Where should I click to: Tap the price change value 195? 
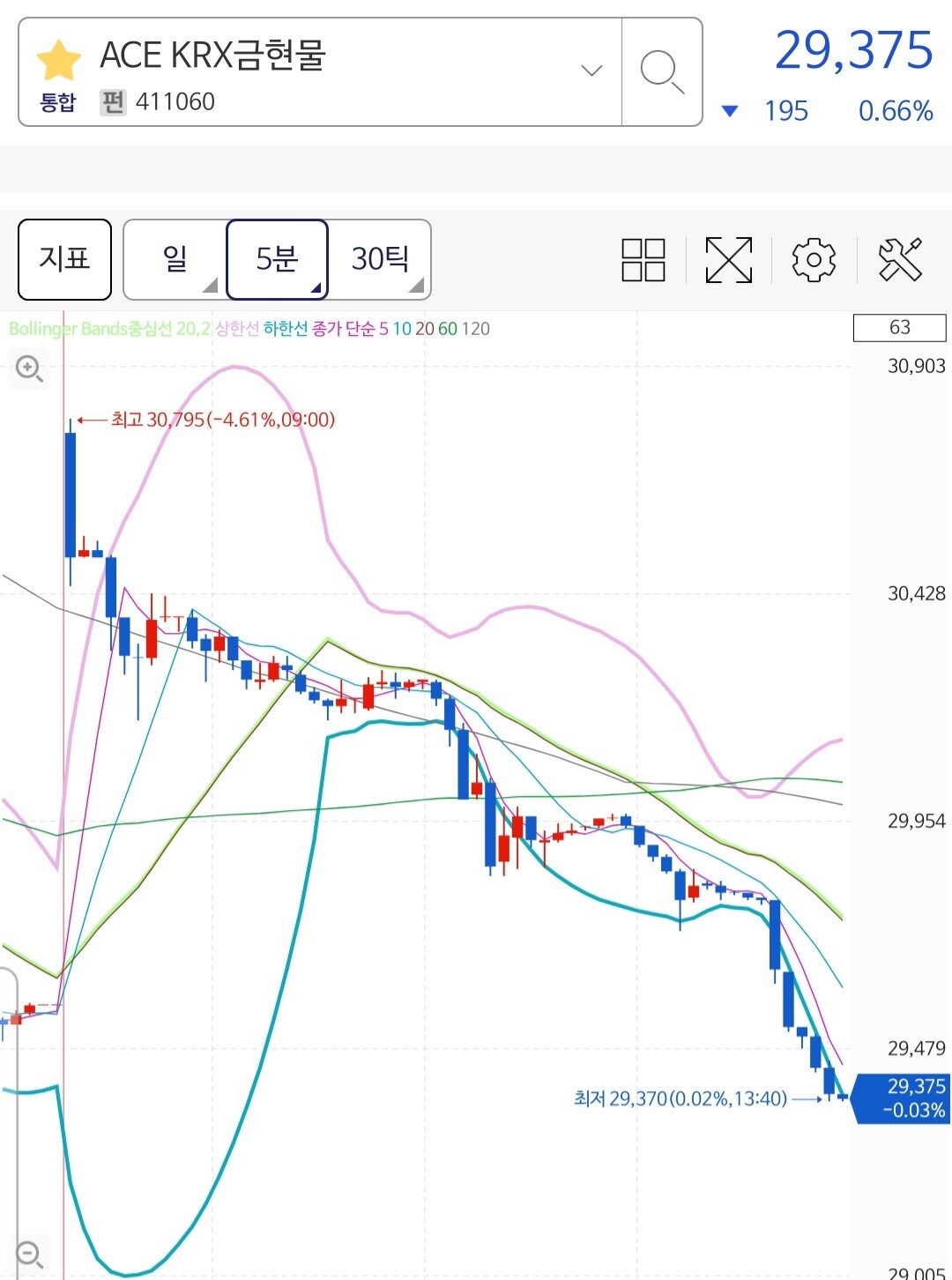pyautogui.click(x=786, y=111)
